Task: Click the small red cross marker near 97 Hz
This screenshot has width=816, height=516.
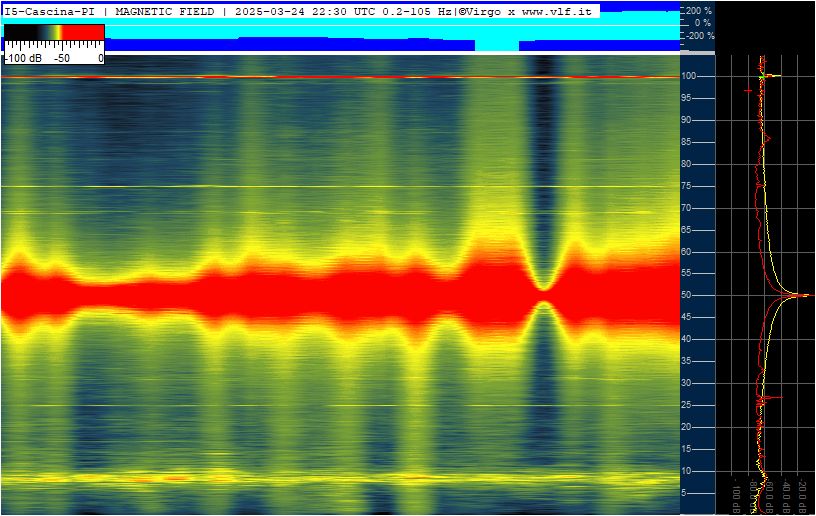Action: click(748, 91)
